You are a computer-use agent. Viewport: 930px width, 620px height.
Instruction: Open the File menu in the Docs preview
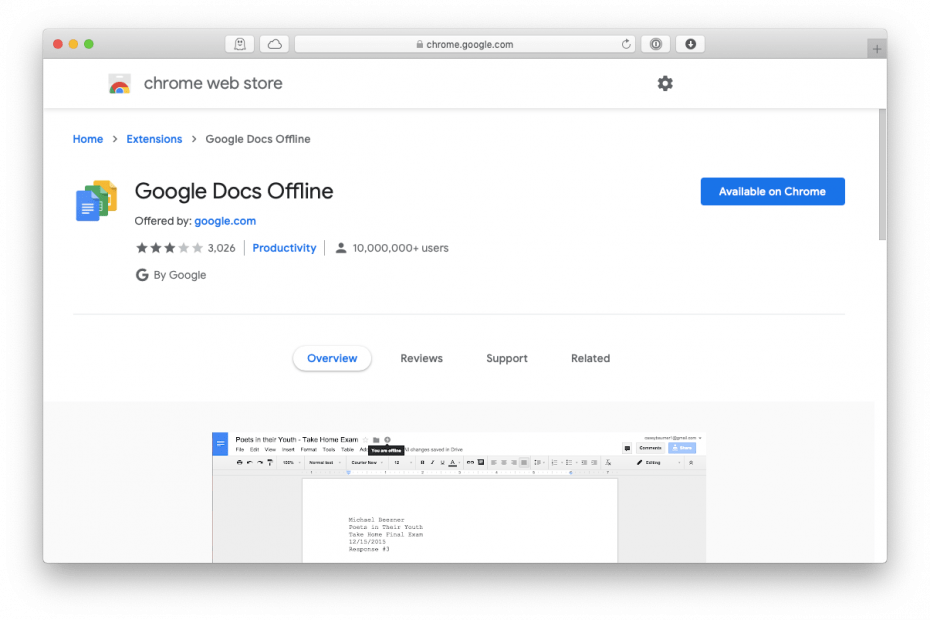(x=240, y=450)
